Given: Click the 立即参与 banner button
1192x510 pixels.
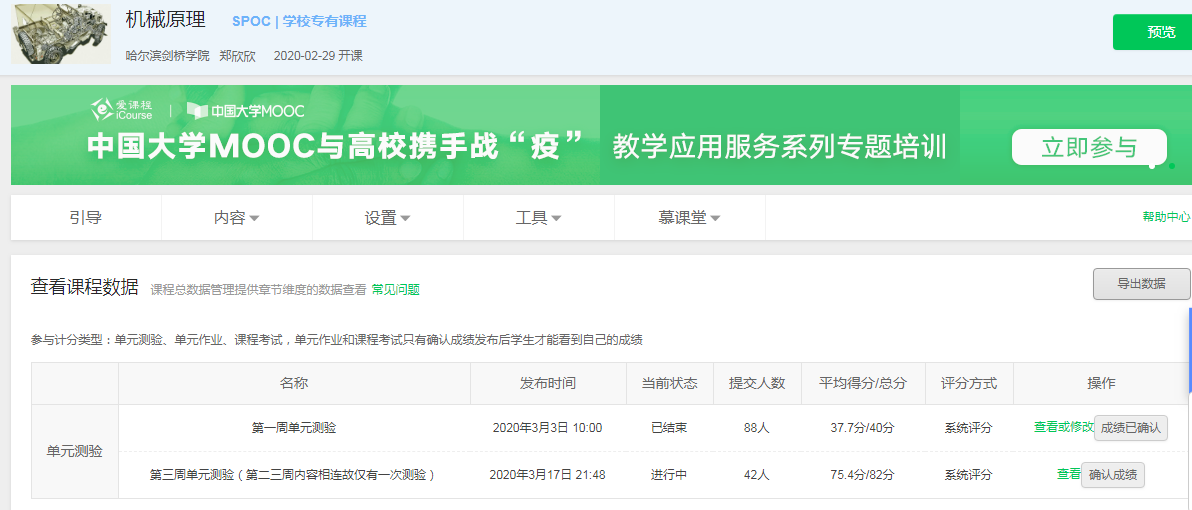Looking at the screenshot, I should (1089, 147).
